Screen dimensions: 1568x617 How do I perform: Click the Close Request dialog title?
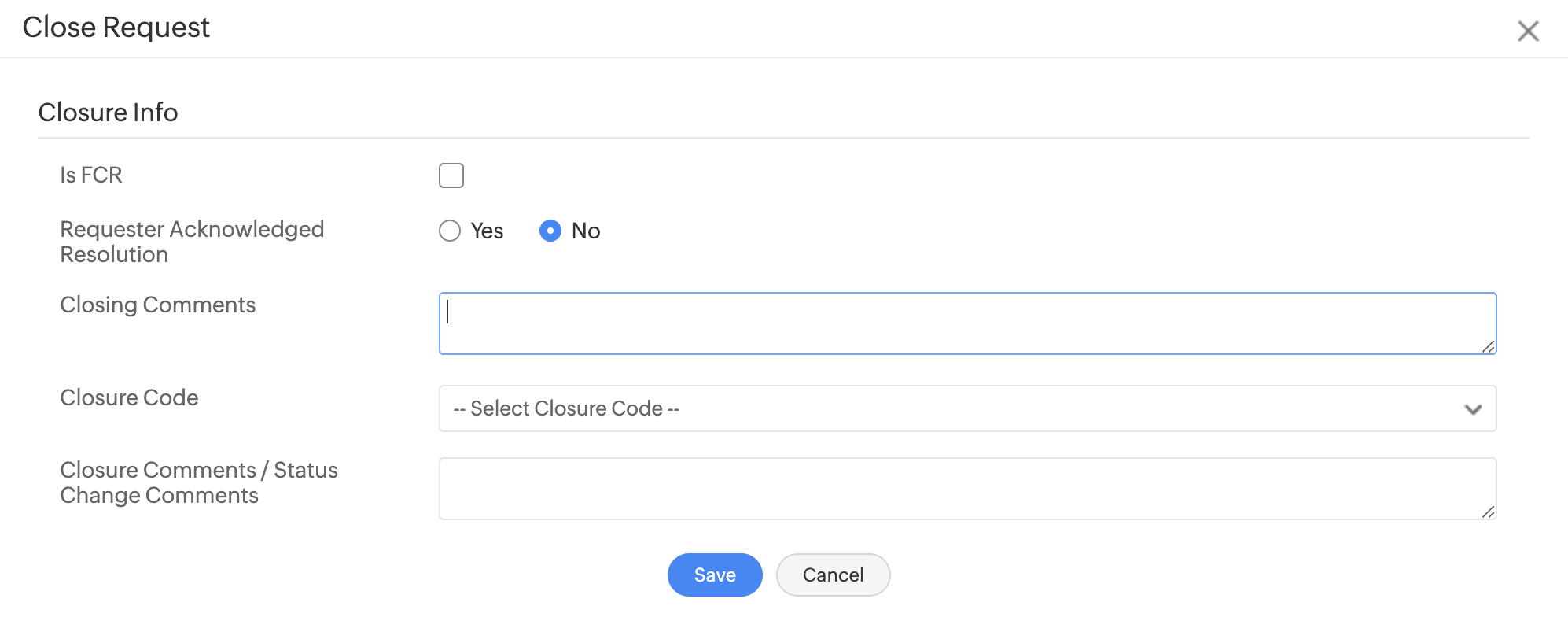click(x=116, y=28)
